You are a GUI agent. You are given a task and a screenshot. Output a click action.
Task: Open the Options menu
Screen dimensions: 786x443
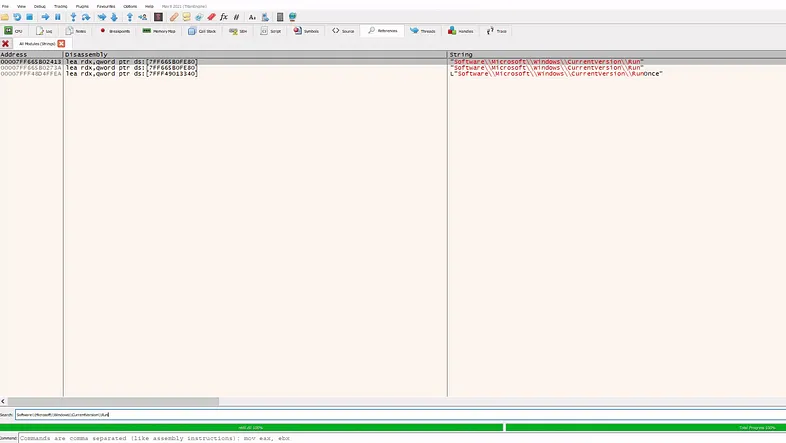coord(130,7)
